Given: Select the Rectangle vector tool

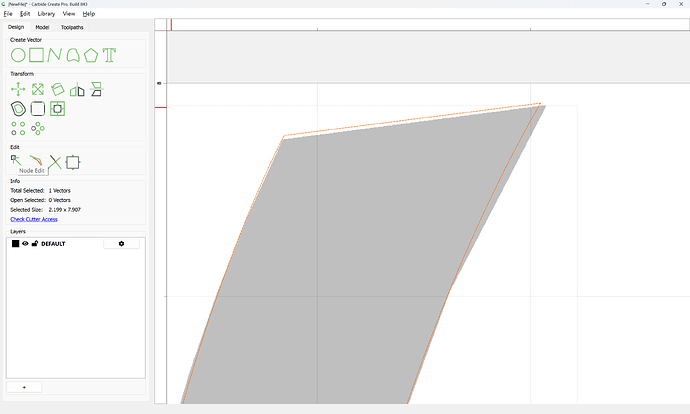Looking at the screenshot, I should point(37,55).
